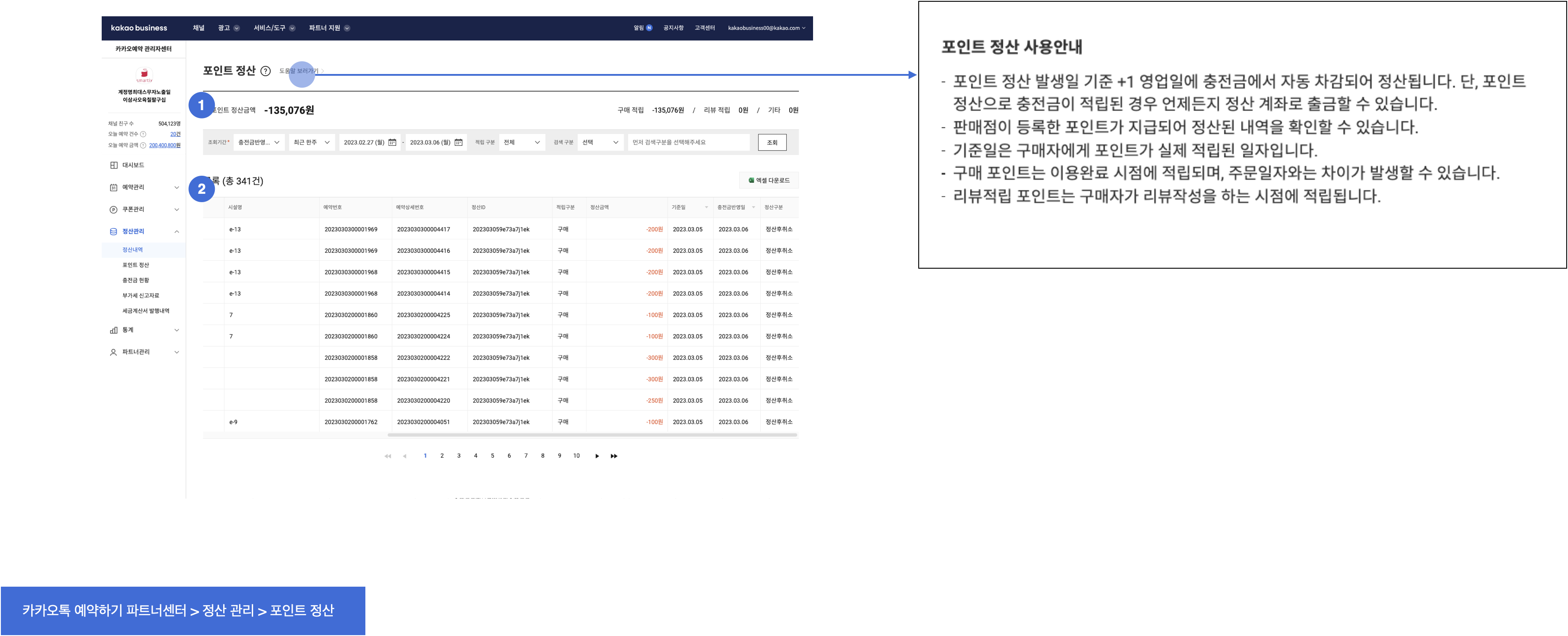Click the search keyword input field
This screenshot has height=636, width=1568.
pos(688,143)
